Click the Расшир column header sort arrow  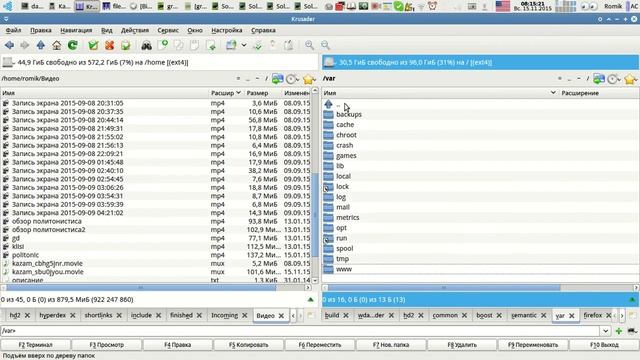[x=238, y=93]
